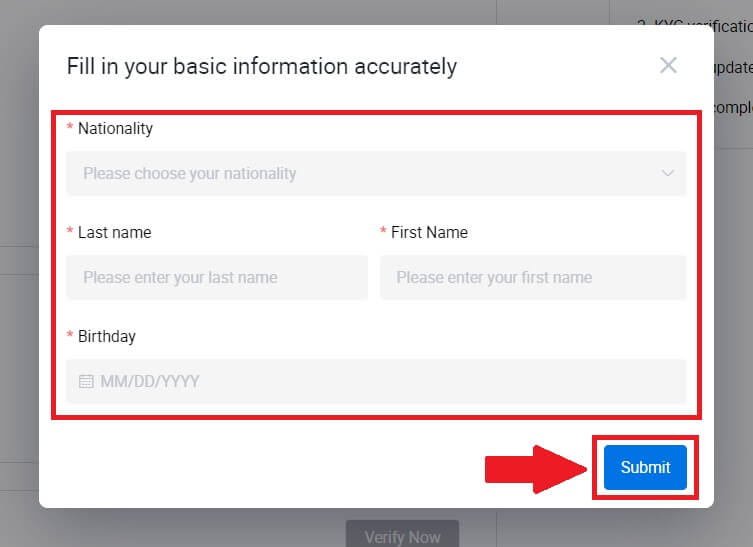The image size is (753, 547).
Task: Click the red asterisk beside Last name
Action: click(x=70, y=233)
